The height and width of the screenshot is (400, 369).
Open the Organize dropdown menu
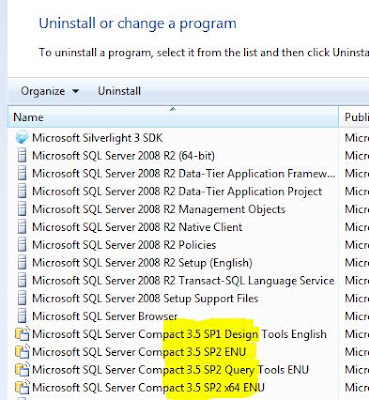(50, 91)
